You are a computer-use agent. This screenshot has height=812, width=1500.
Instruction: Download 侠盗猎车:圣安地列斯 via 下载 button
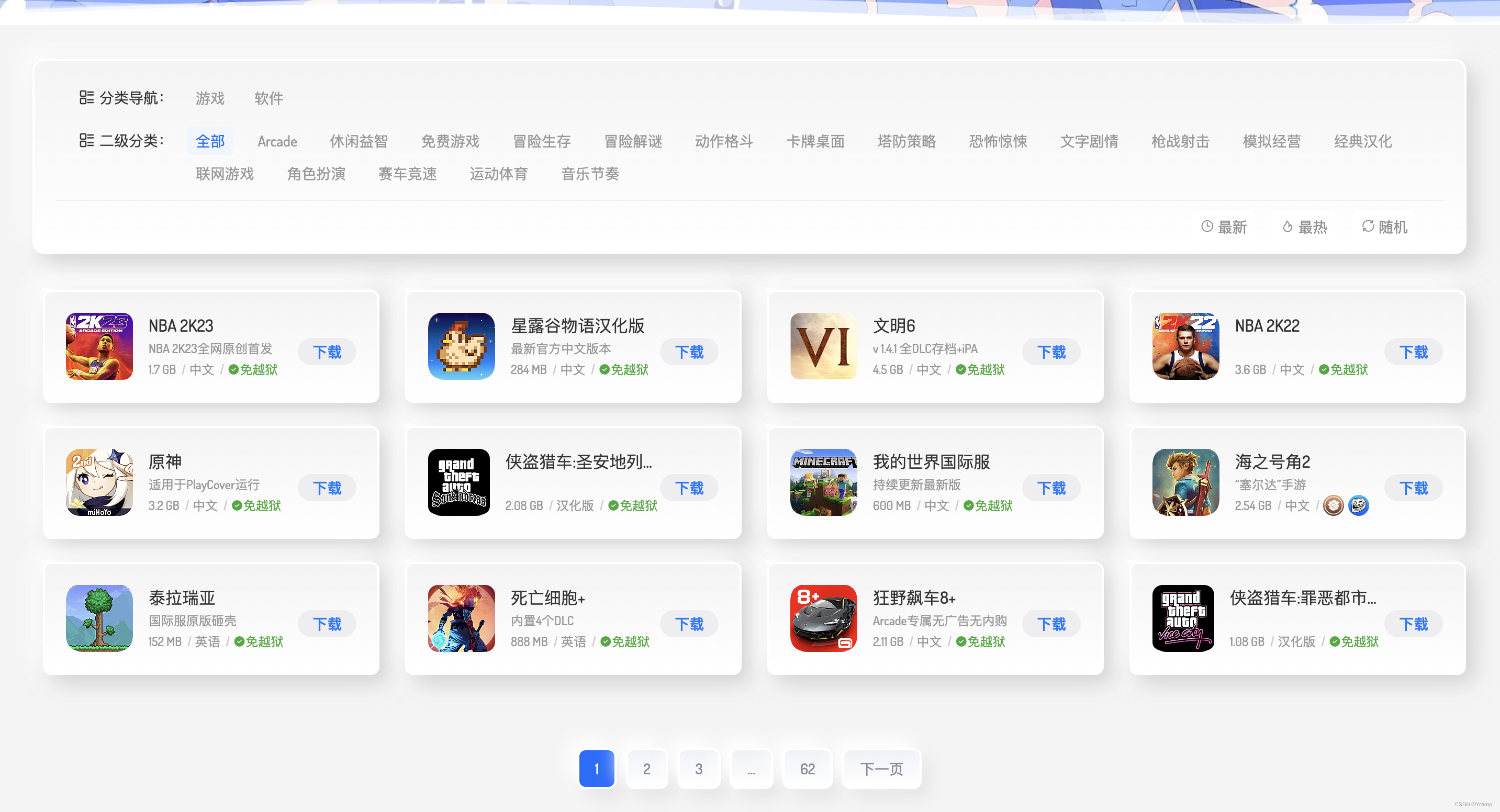[x=689, y=488]
